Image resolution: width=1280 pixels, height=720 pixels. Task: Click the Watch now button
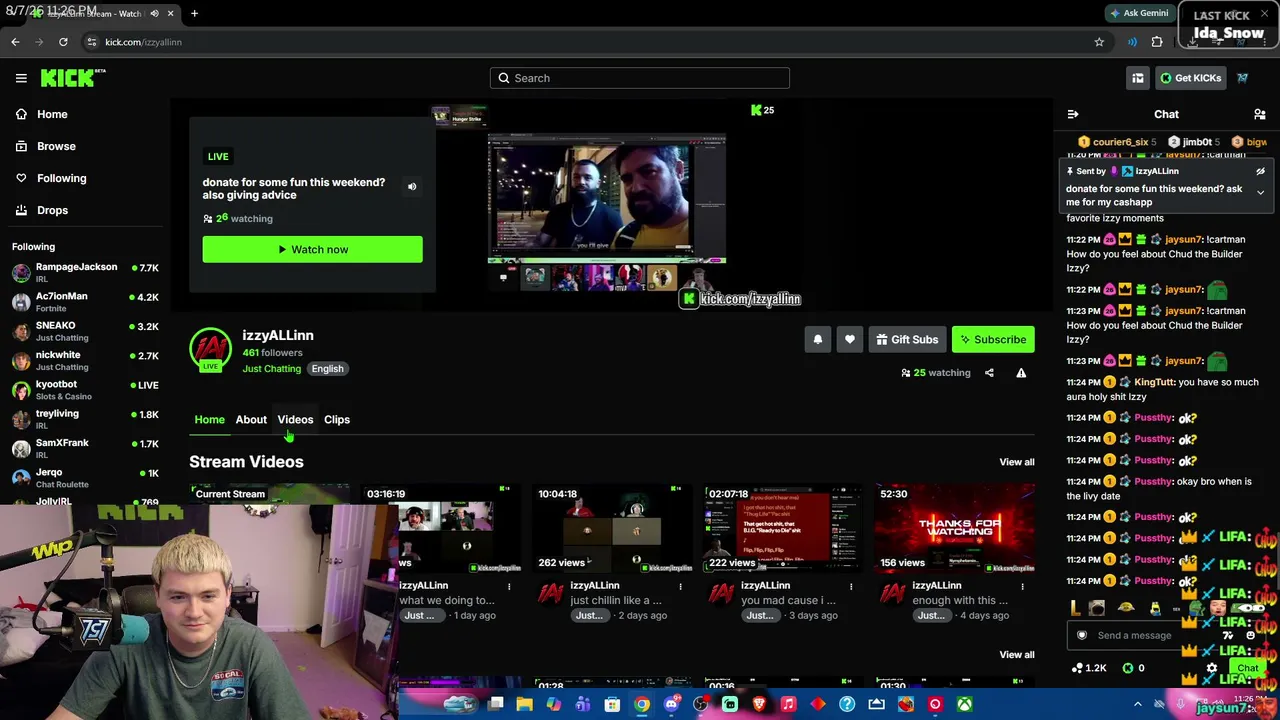tap(312, 249)
